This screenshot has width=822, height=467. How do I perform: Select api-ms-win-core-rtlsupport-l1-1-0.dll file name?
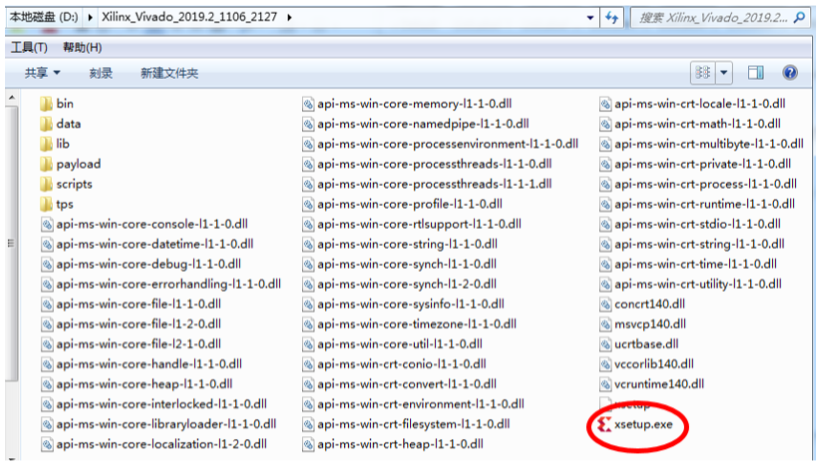tap(419, 224)
